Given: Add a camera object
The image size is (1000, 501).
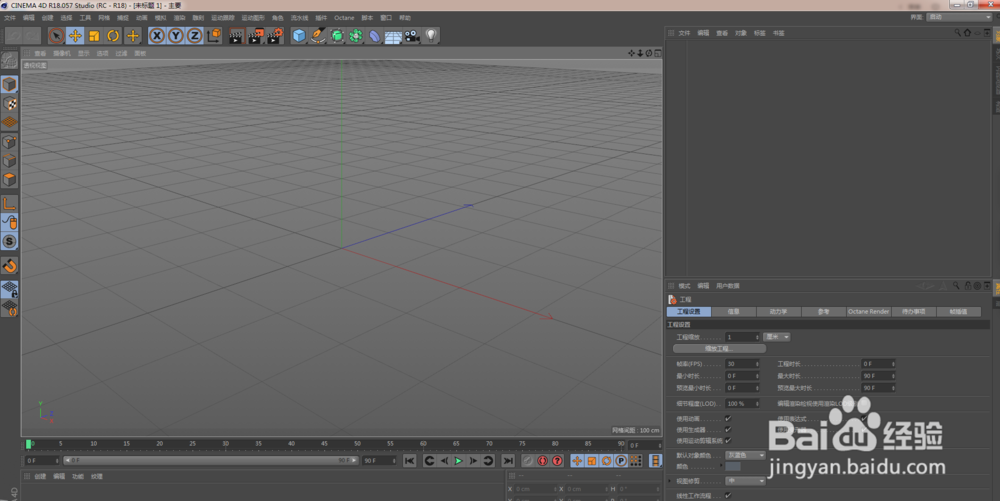Looking at the screenshot, I should 412,36.
